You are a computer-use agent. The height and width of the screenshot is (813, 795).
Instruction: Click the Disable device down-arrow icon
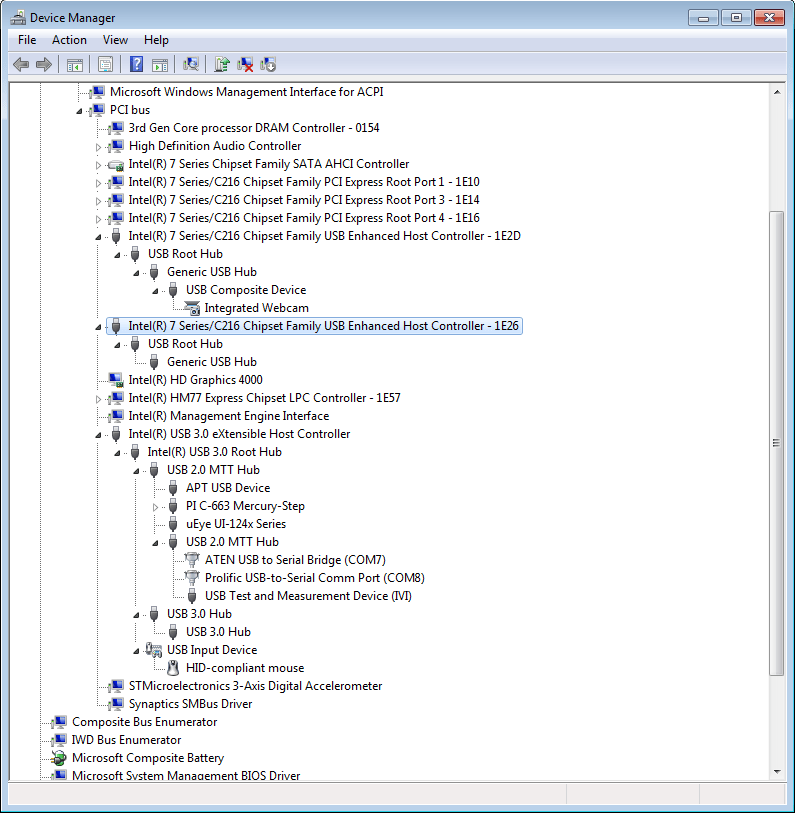click(268, 64)
